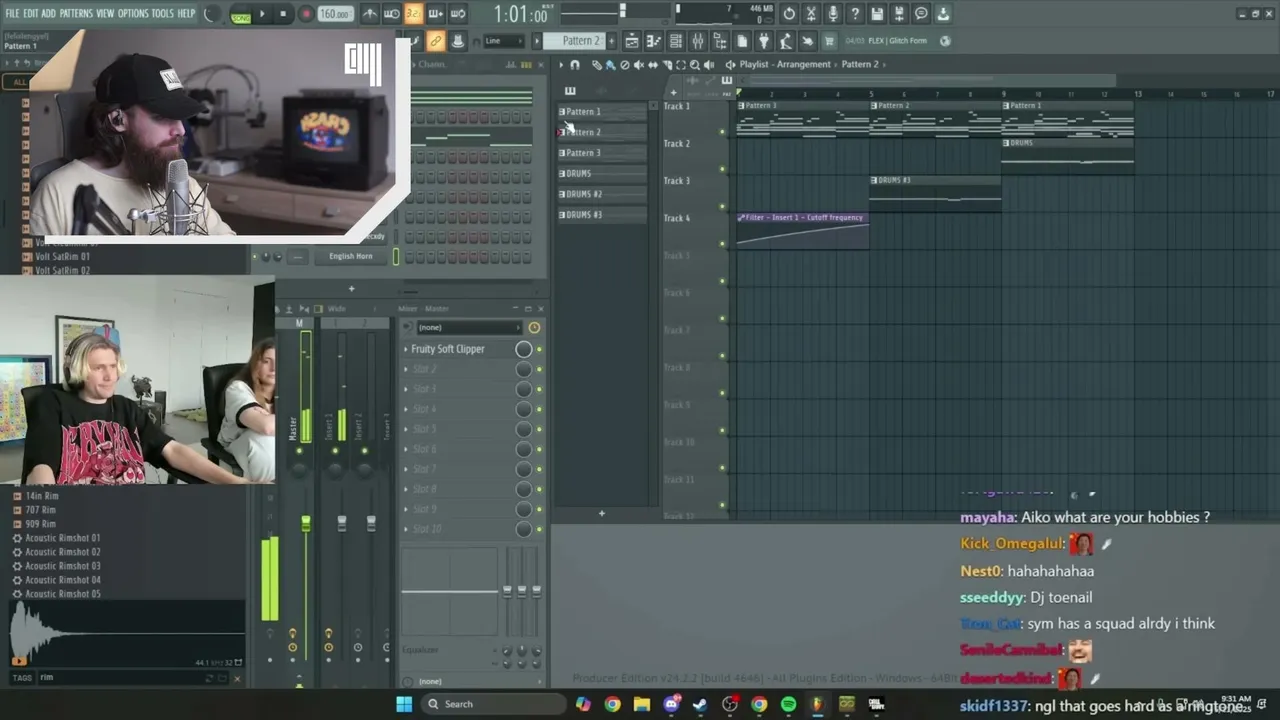This screenshot has height=720, width=1280.
Task: Click the Stop button in transport
Action: 284,14
